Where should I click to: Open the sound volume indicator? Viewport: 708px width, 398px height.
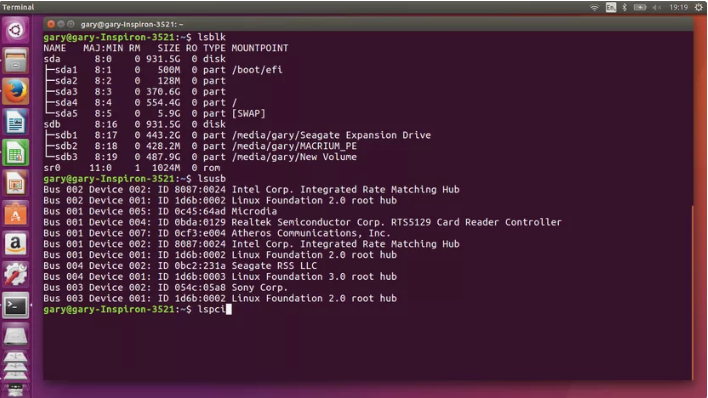point(657,7)
